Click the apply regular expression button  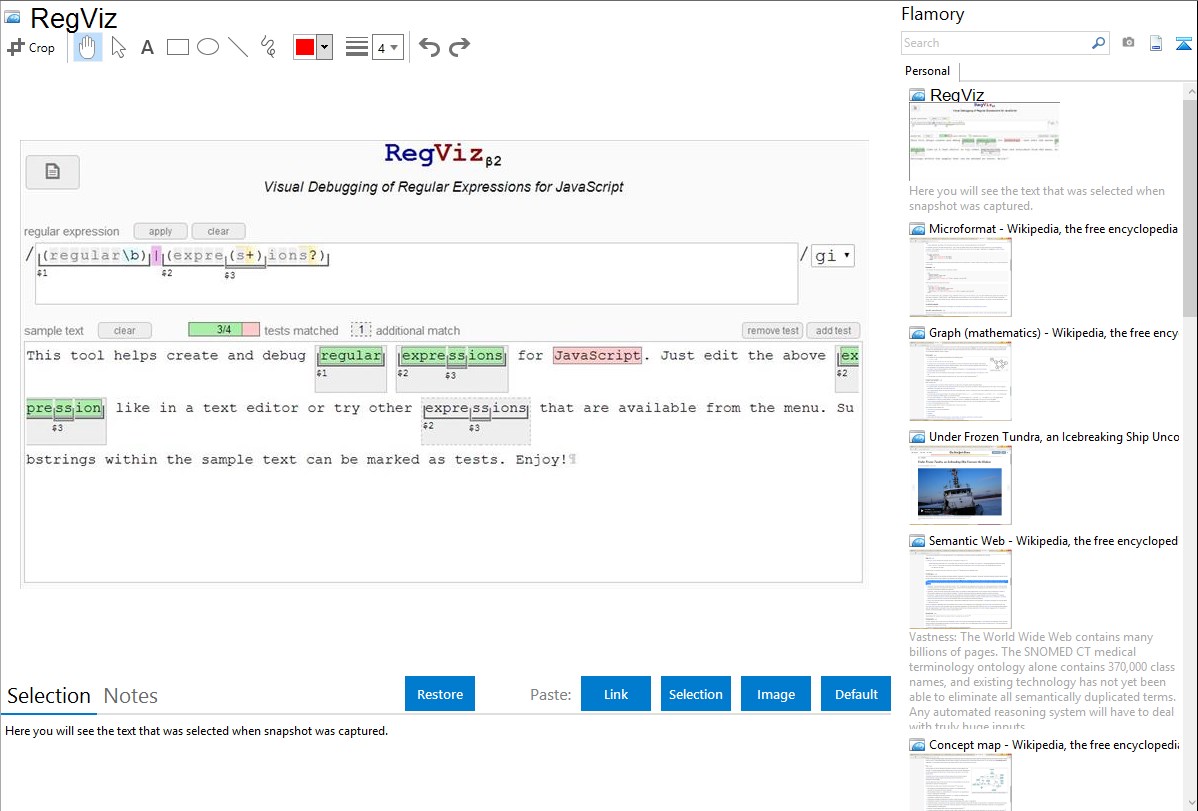pyautogui.click(x=160, y=231)
